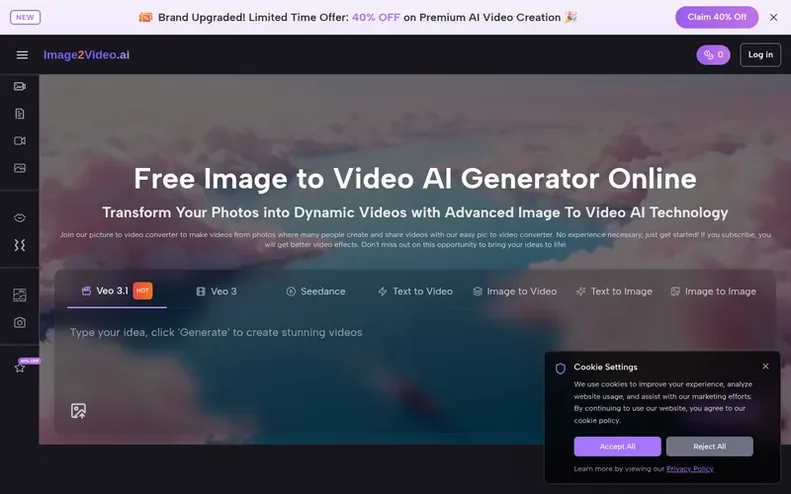Click the image gallery sidebar icon
This screenshot has height=494, width=791.
(x=20, y=295)
